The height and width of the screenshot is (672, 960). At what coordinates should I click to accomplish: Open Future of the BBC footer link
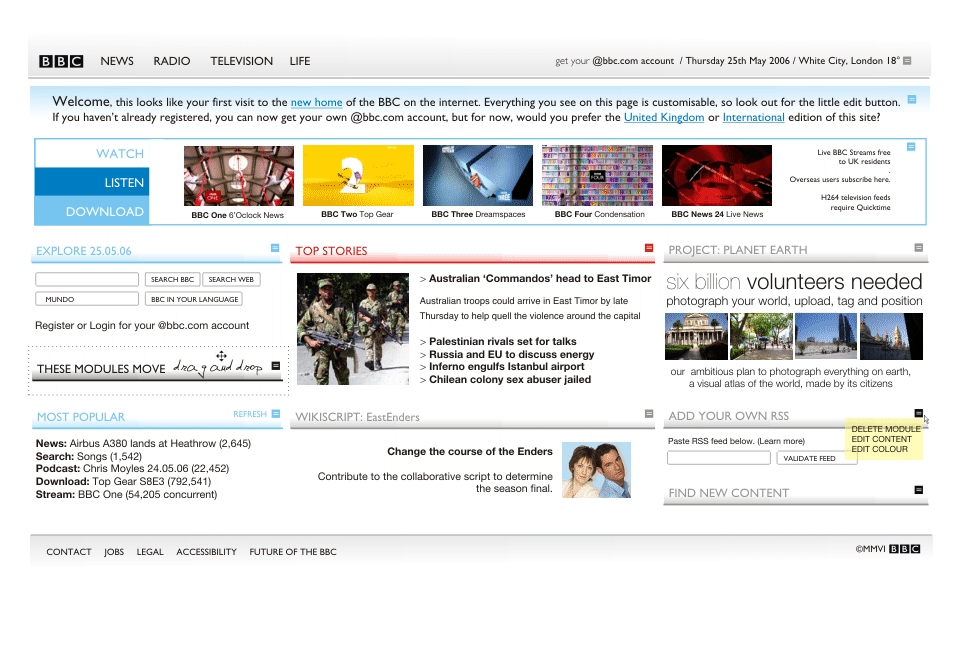click(293, 552)
